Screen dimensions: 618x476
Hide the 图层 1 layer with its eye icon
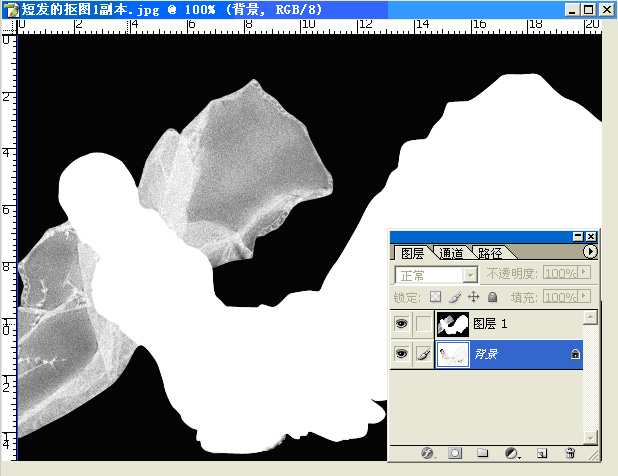[401, 324]
